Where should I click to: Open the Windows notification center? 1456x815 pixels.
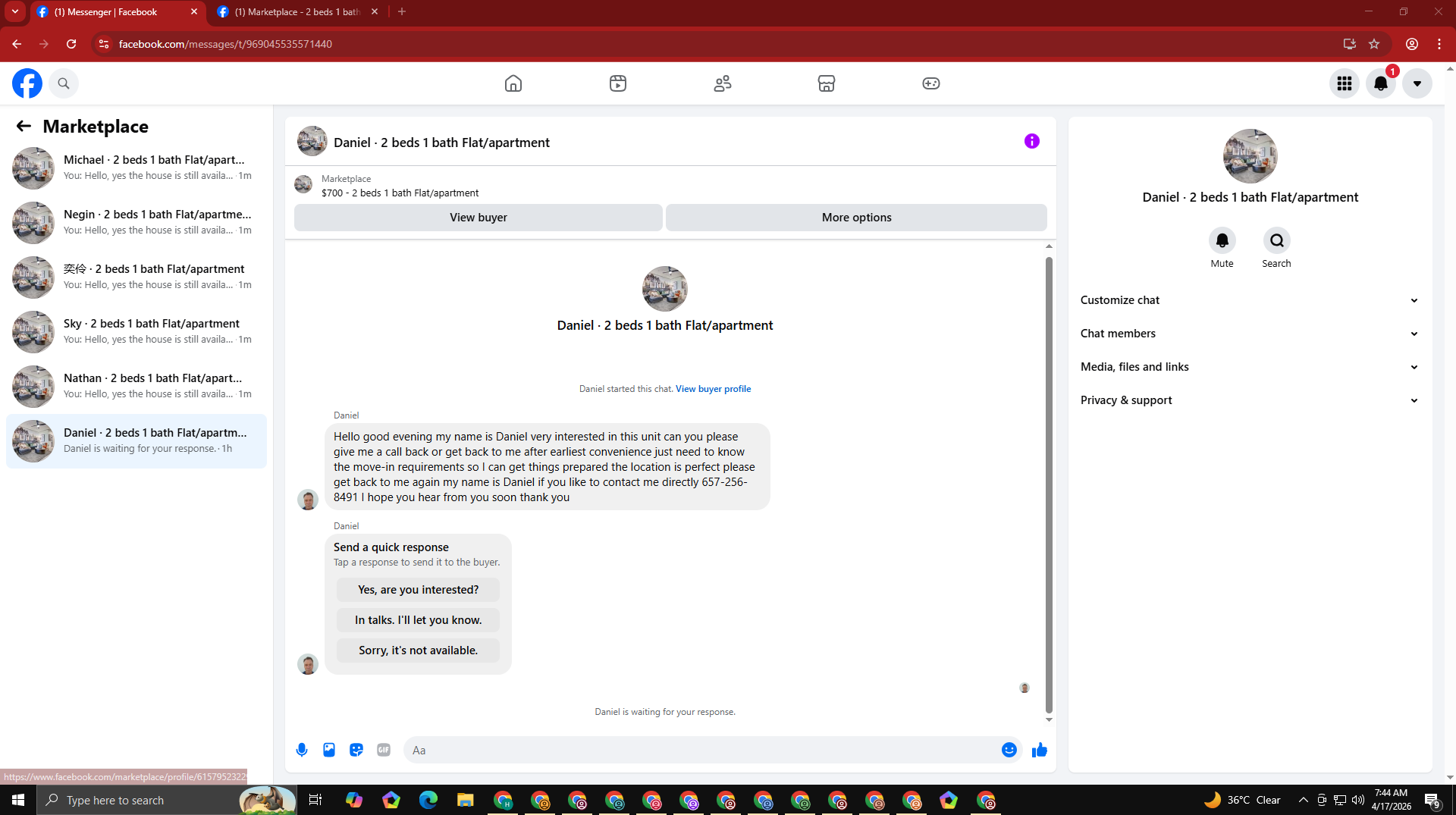point(1432,800)
